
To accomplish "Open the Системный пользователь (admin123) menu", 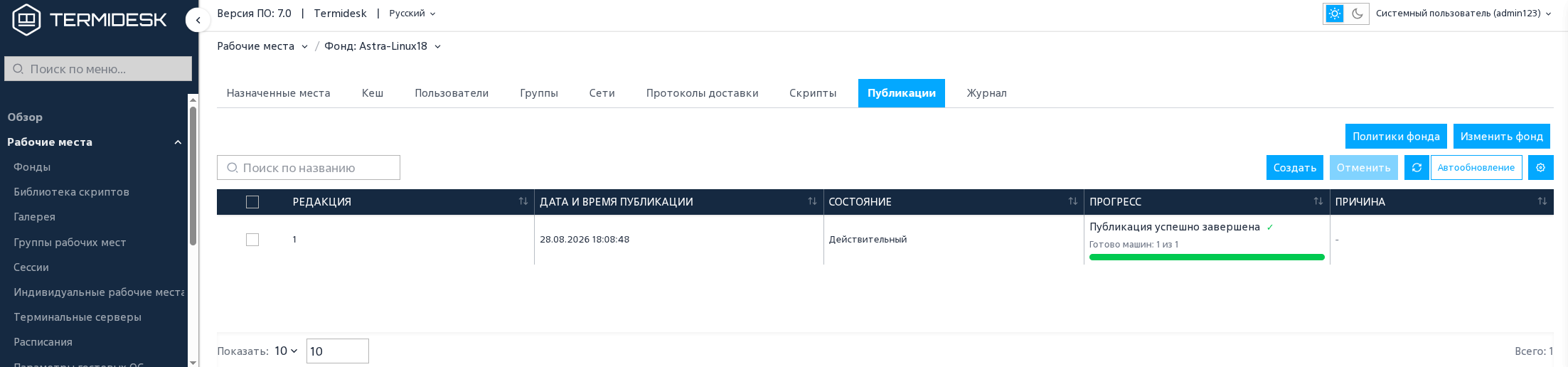I will click(1463, 14).
